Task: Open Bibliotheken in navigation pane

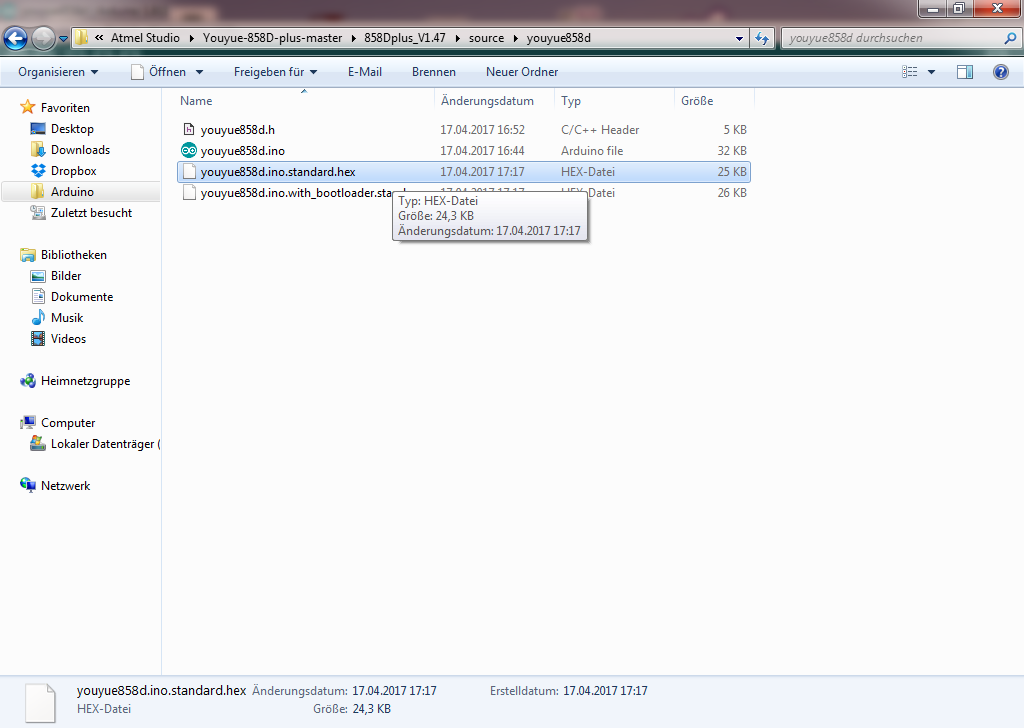Action: point(73,255)
